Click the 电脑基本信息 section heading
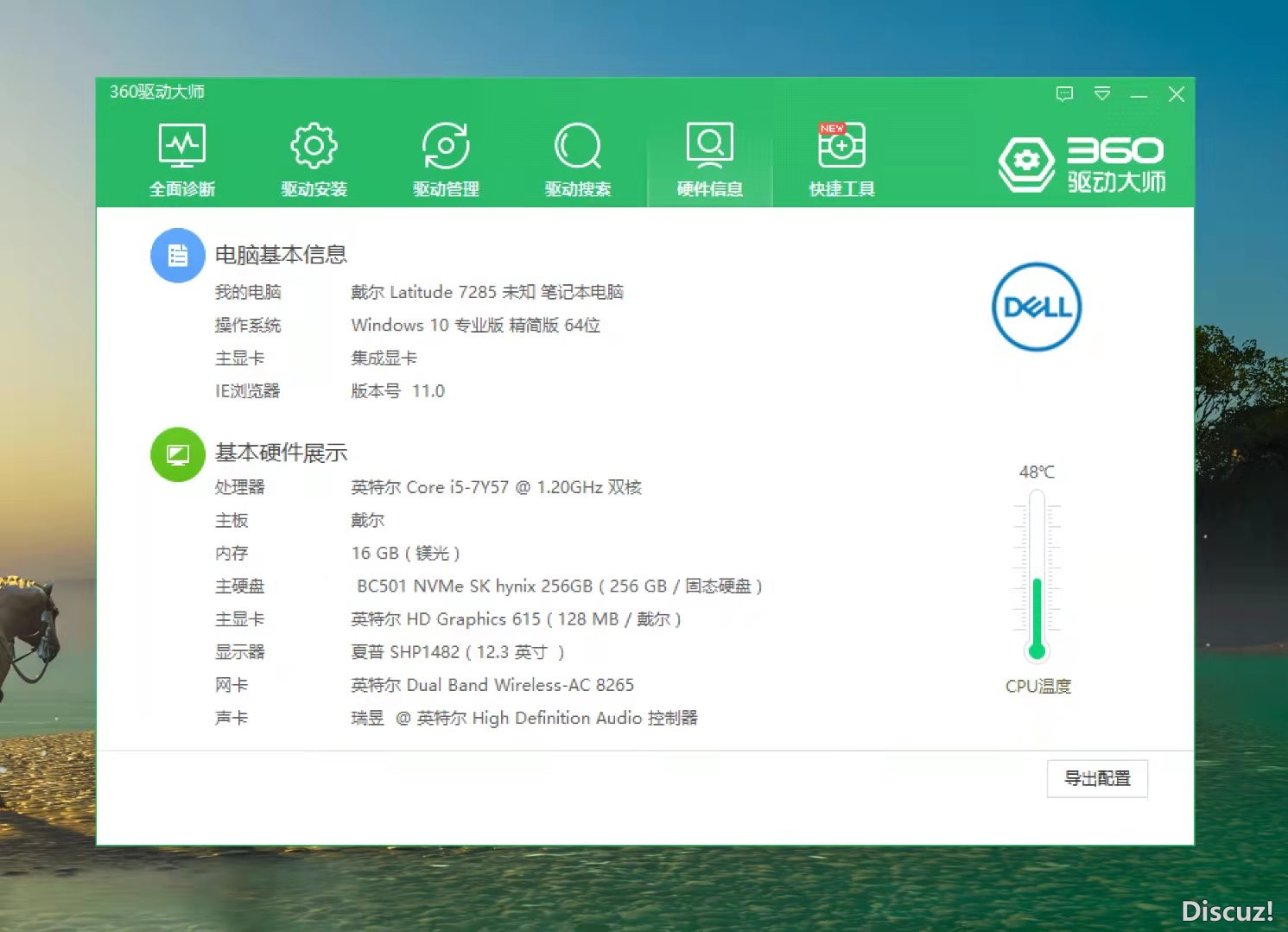The image size is (1288, 932). pyautogui.click(x=281, y=255)
